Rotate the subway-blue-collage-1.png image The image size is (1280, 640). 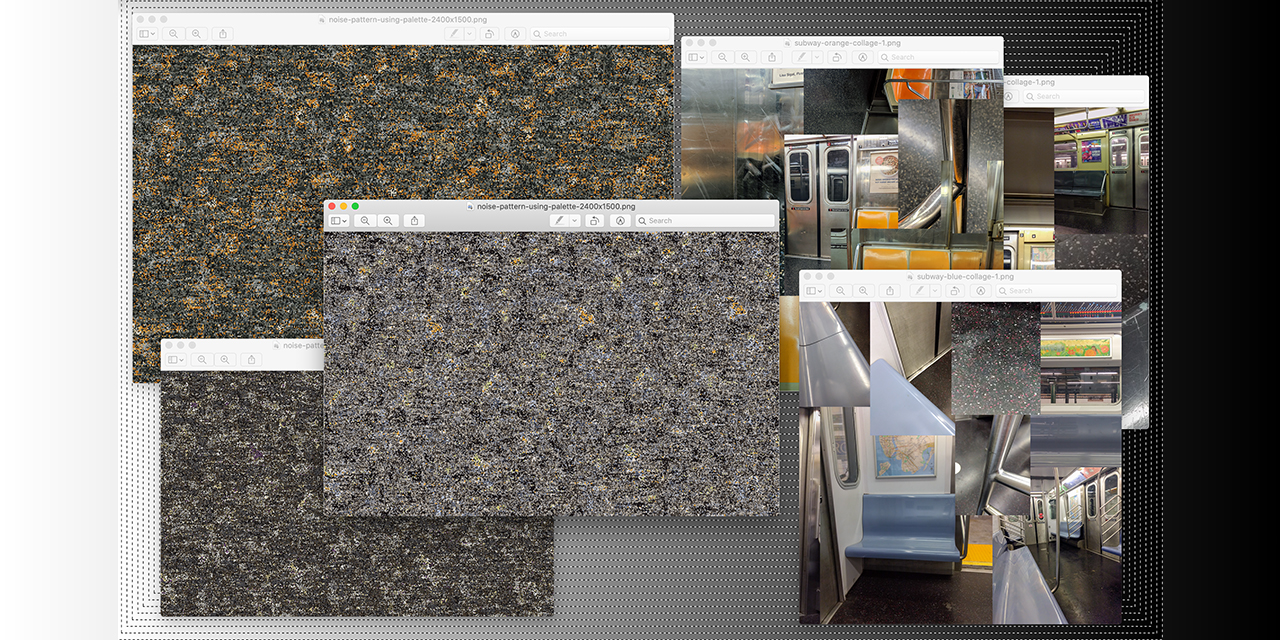coord(956,290)
